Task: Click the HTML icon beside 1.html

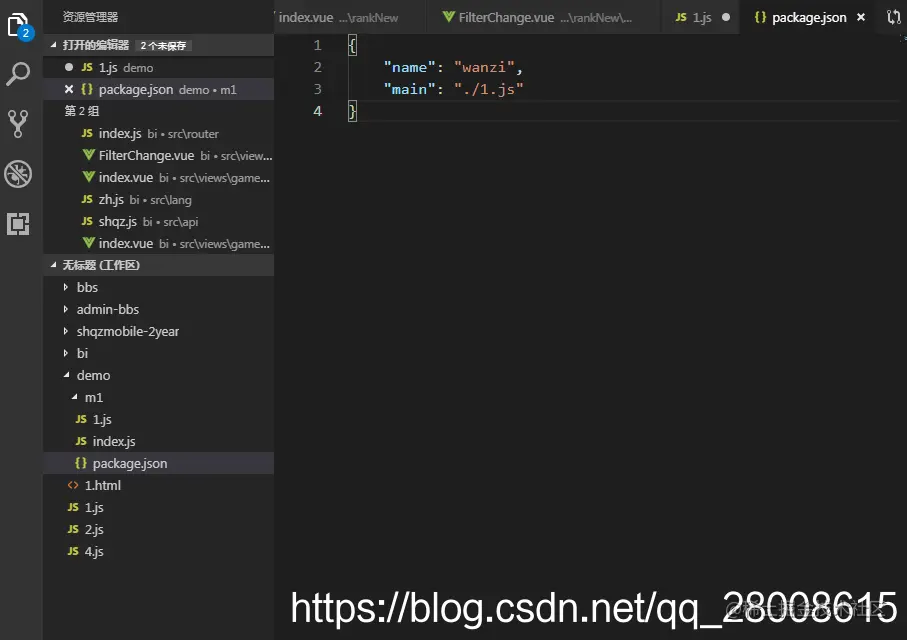Action: [x=73, y=485]
